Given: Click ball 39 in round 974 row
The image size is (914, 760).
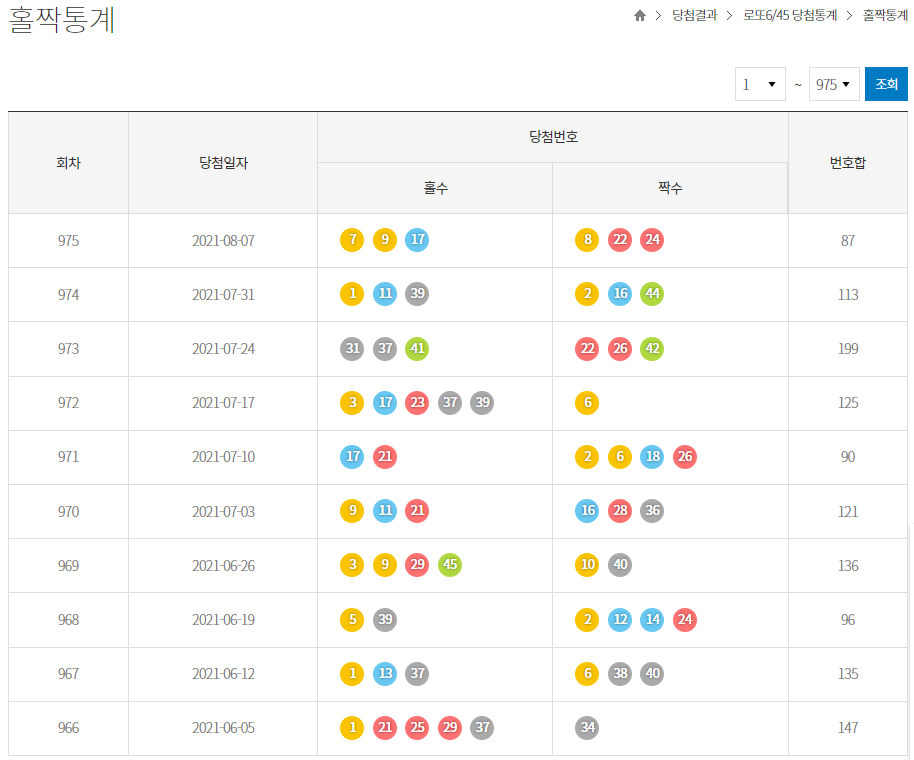Looking at the screenshot, I should pyautogui.click(x=417, y=294).
